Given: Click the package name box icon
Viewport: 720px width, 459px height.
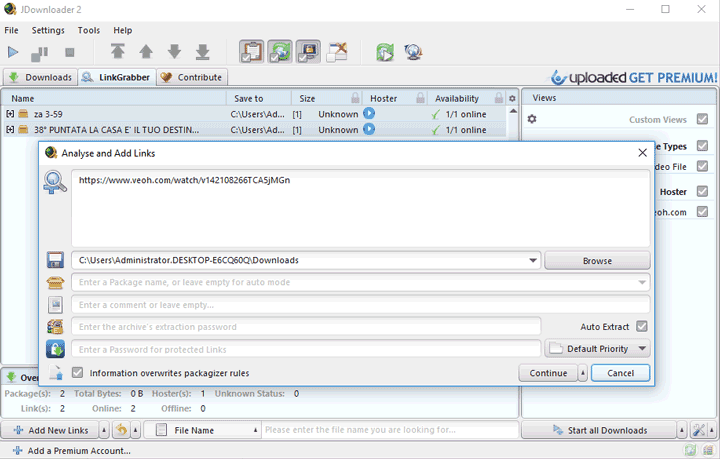Looking at the screenshot, I should 55,282.
